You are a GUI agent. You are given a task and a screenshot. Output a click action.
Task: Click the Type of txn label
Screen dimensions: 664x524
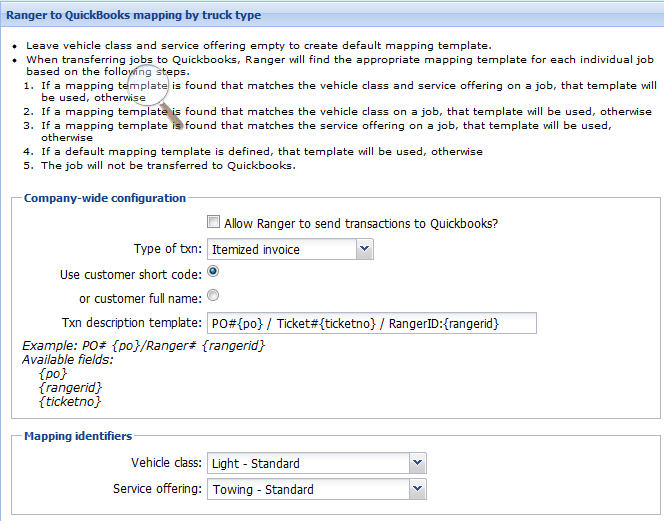(167, 249)
